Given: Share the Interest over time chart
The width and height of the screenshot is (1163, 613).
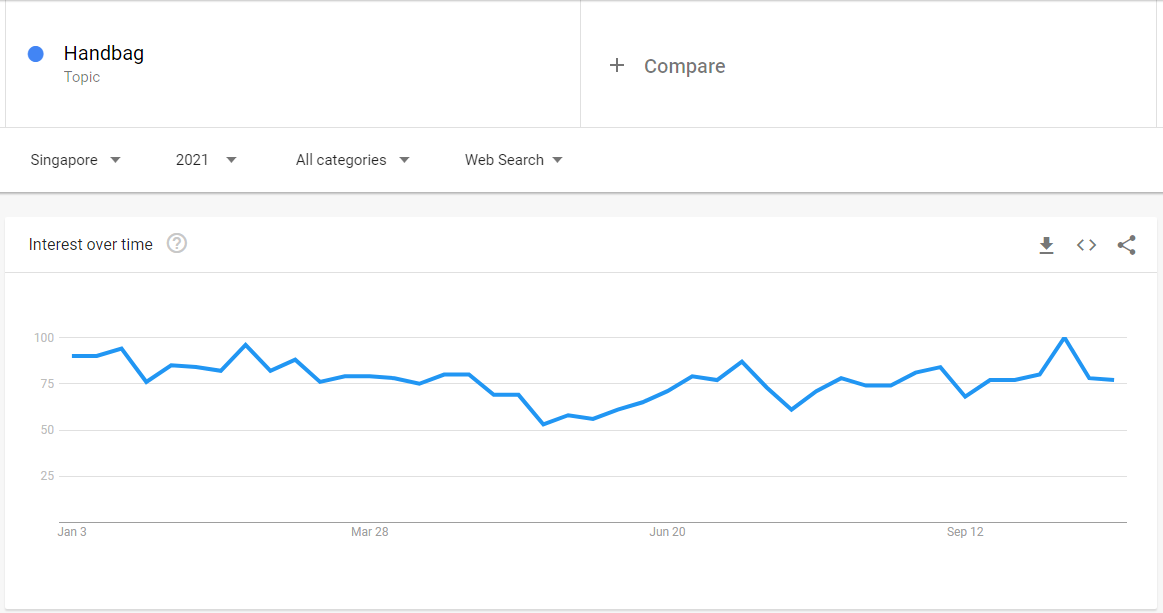Looking at the screenshot, I should (x=1127, y=245).
